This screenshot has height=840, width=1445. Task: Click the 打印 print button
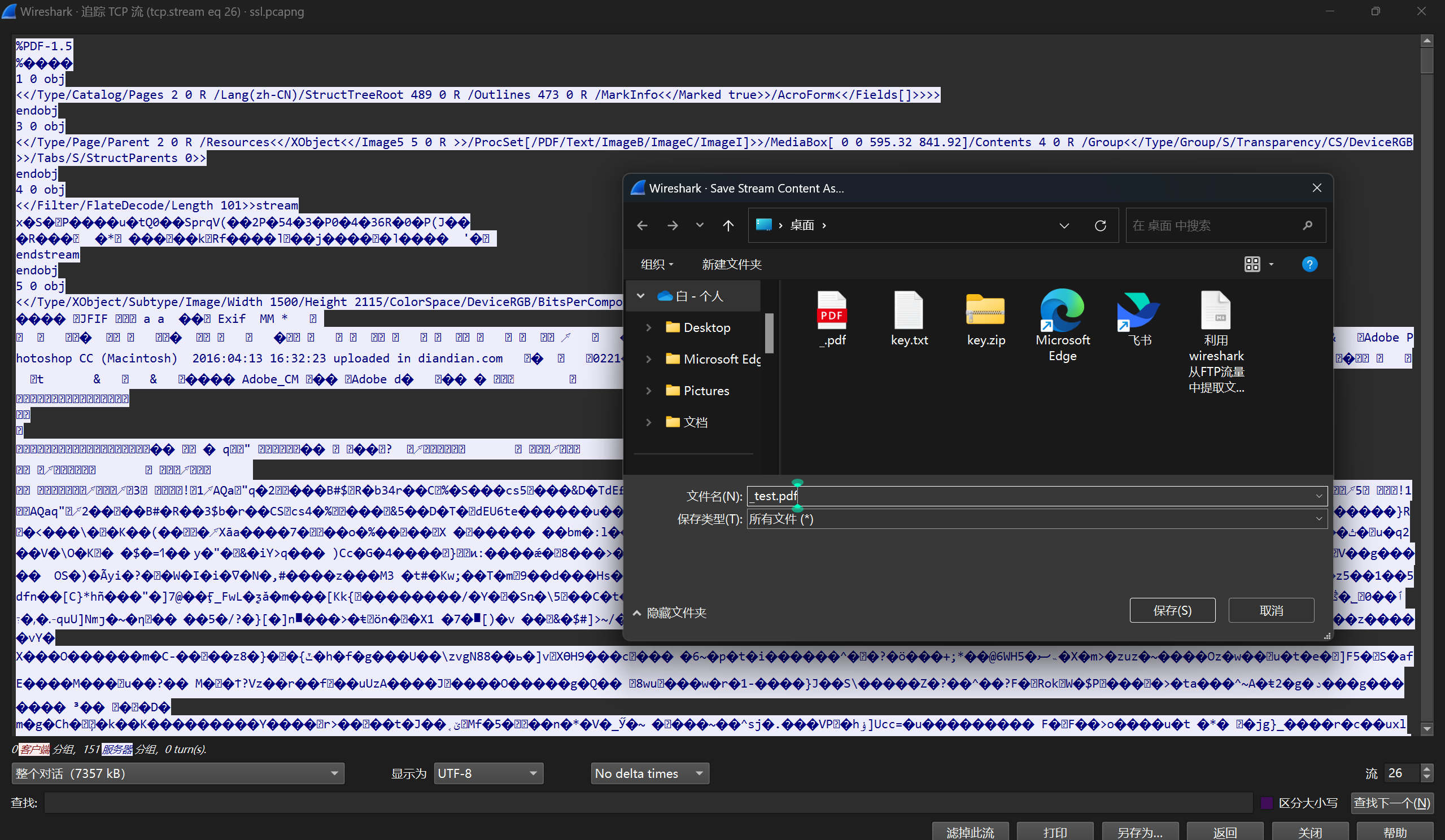point(1054,832)
